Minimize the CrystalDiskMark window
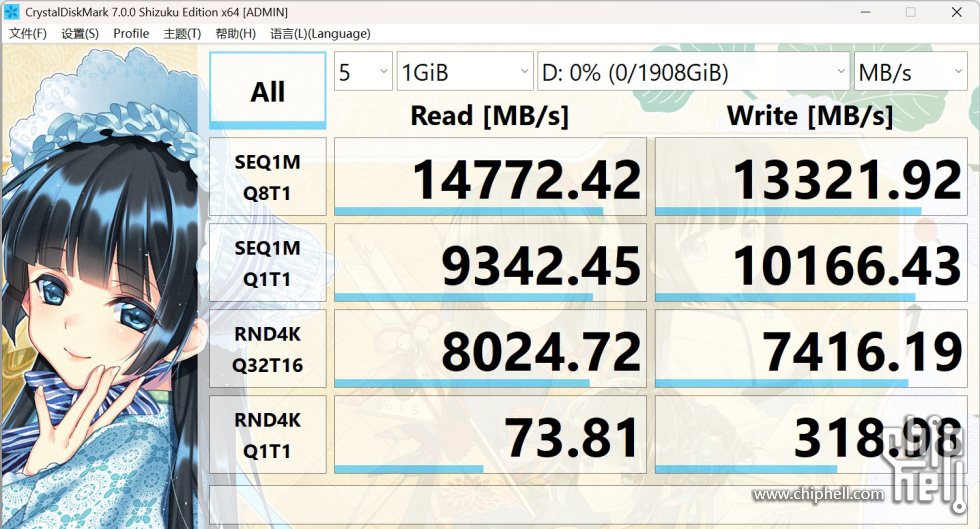Screen dimensions: 980x529 866,12
